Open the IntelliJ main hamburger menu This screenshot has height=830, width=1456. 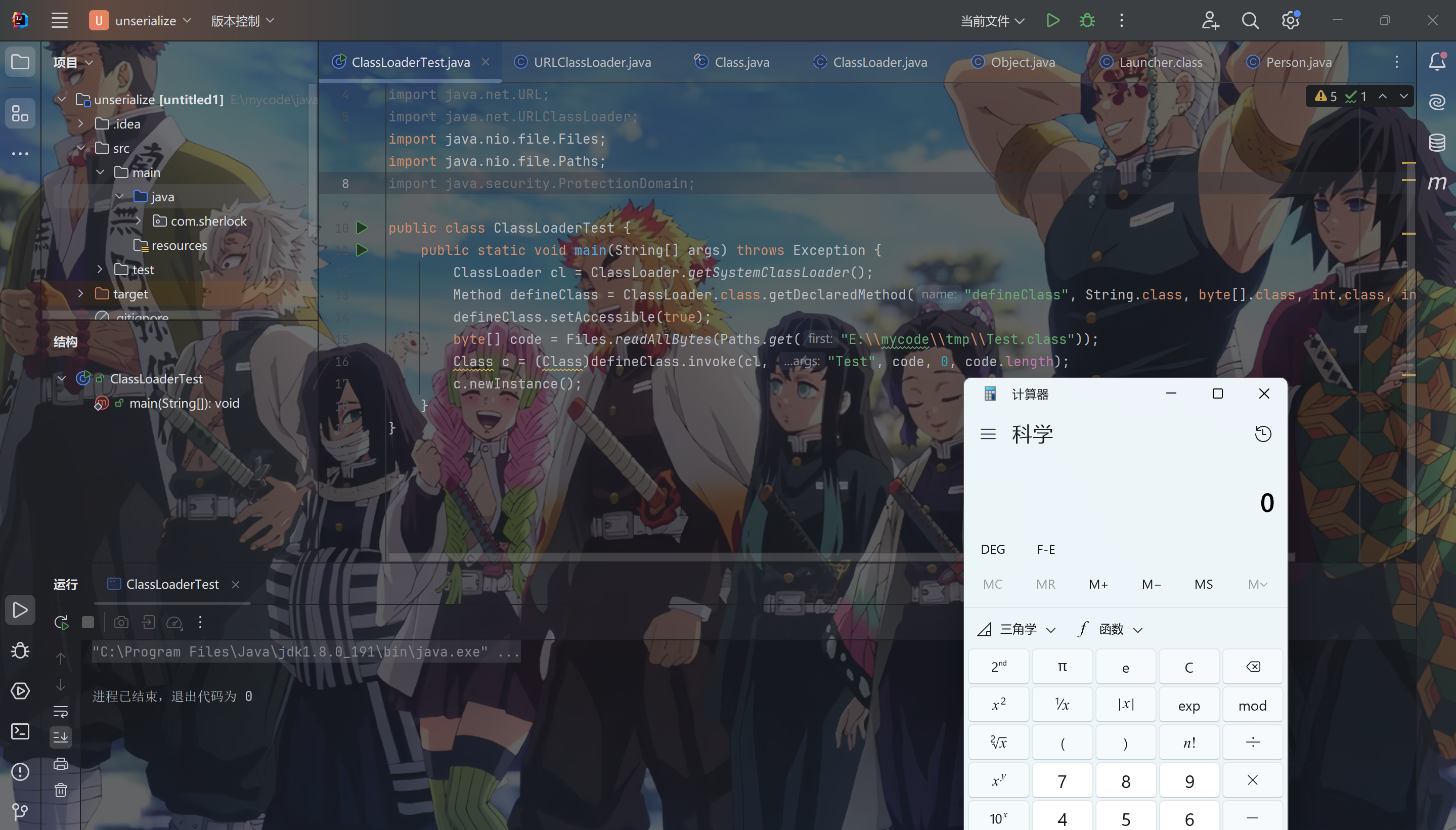click(59, 21)
